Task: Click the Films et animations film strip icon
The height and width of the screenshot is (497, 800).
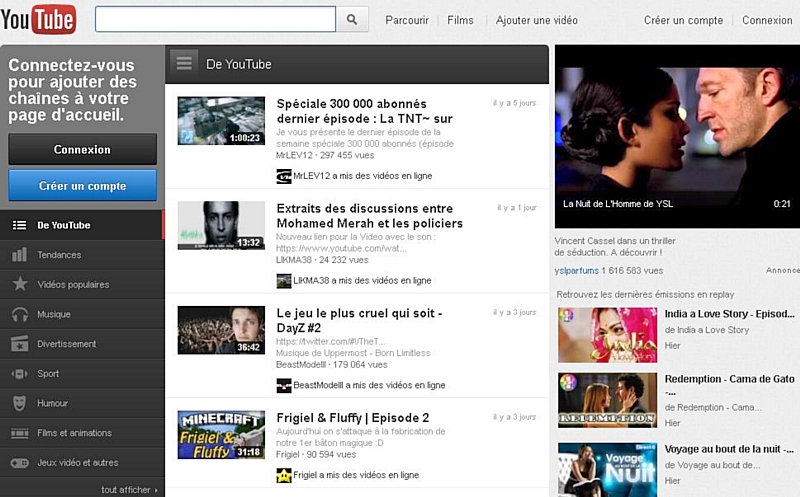Action: click(x=20, y=433)
